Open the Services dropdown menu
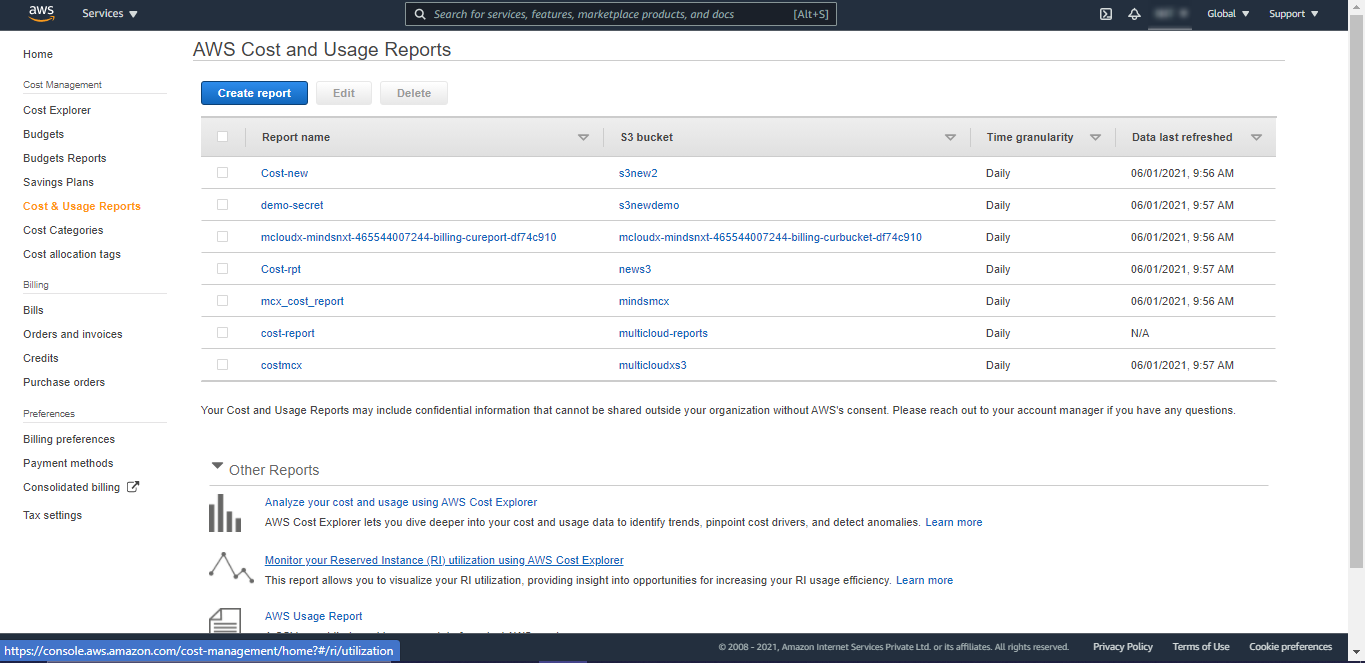Viewport: 1365px width, 663px height. 110,14
